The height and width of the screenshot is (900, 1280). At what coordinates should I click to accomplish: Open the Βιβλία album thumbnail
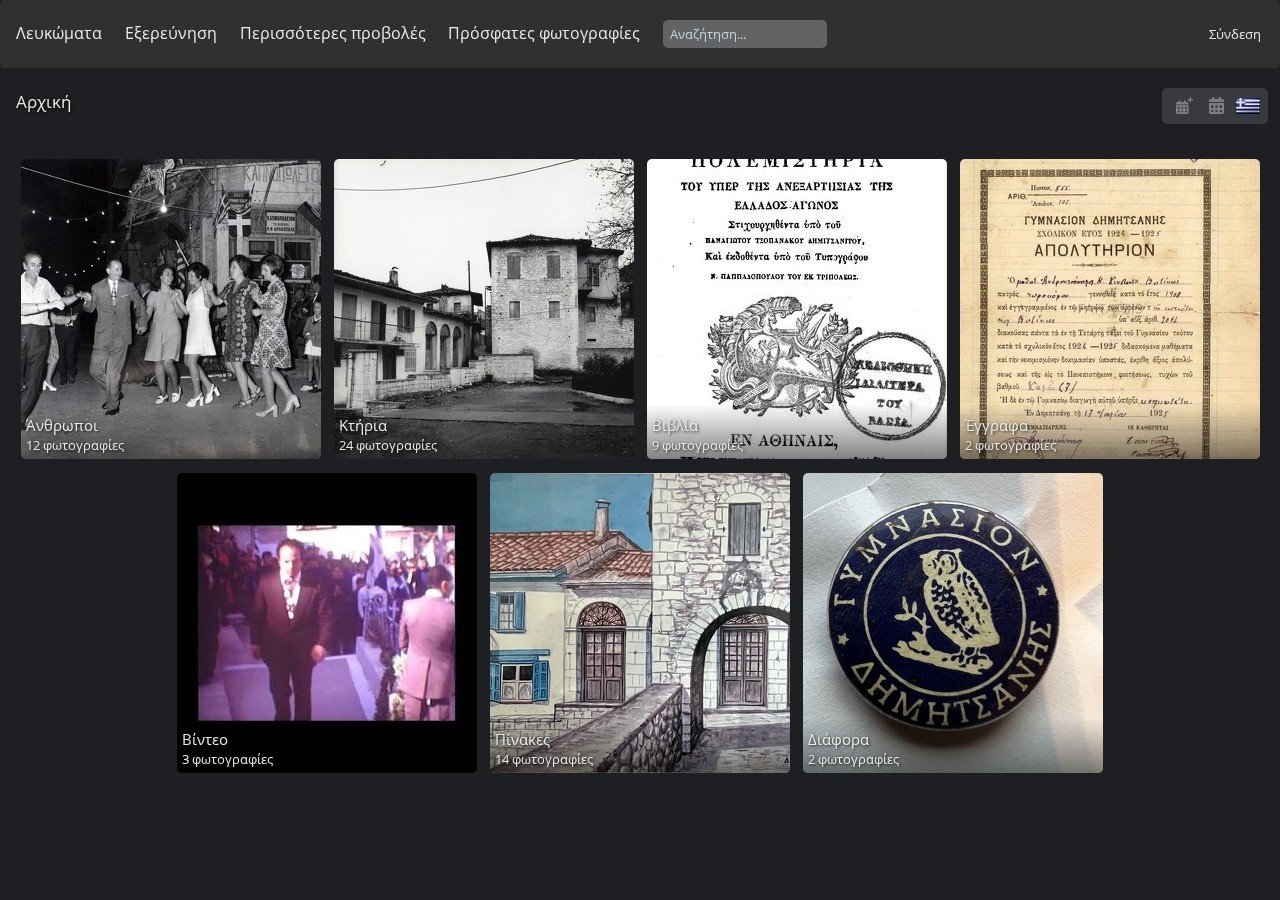[x=797, y=309]
